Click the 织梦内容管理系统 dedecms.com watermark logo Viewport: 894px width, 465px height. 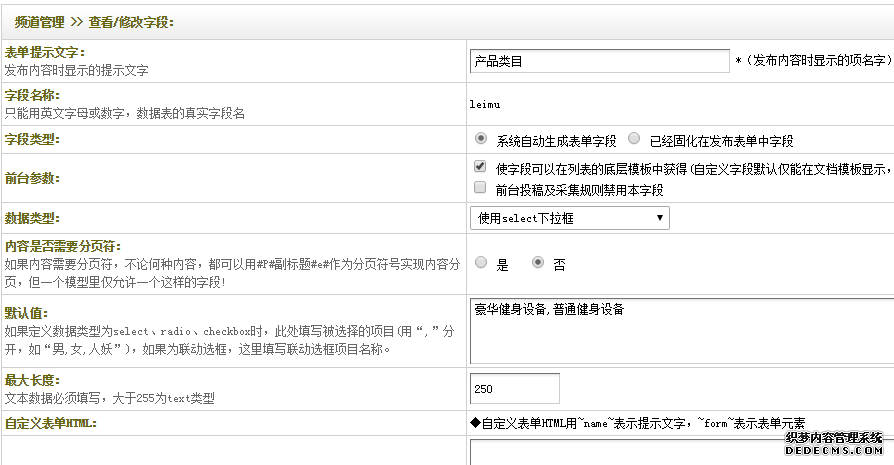tap(833, 445)
